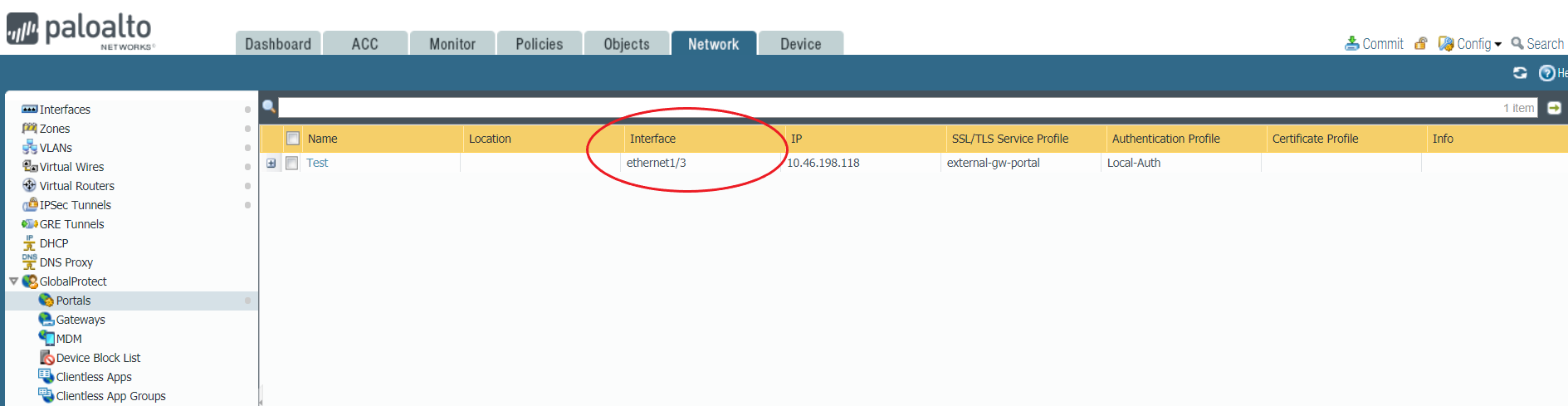Toggle the select-all checkbox in header
This screenshot has width=1568, height=406.
[292, 139]
